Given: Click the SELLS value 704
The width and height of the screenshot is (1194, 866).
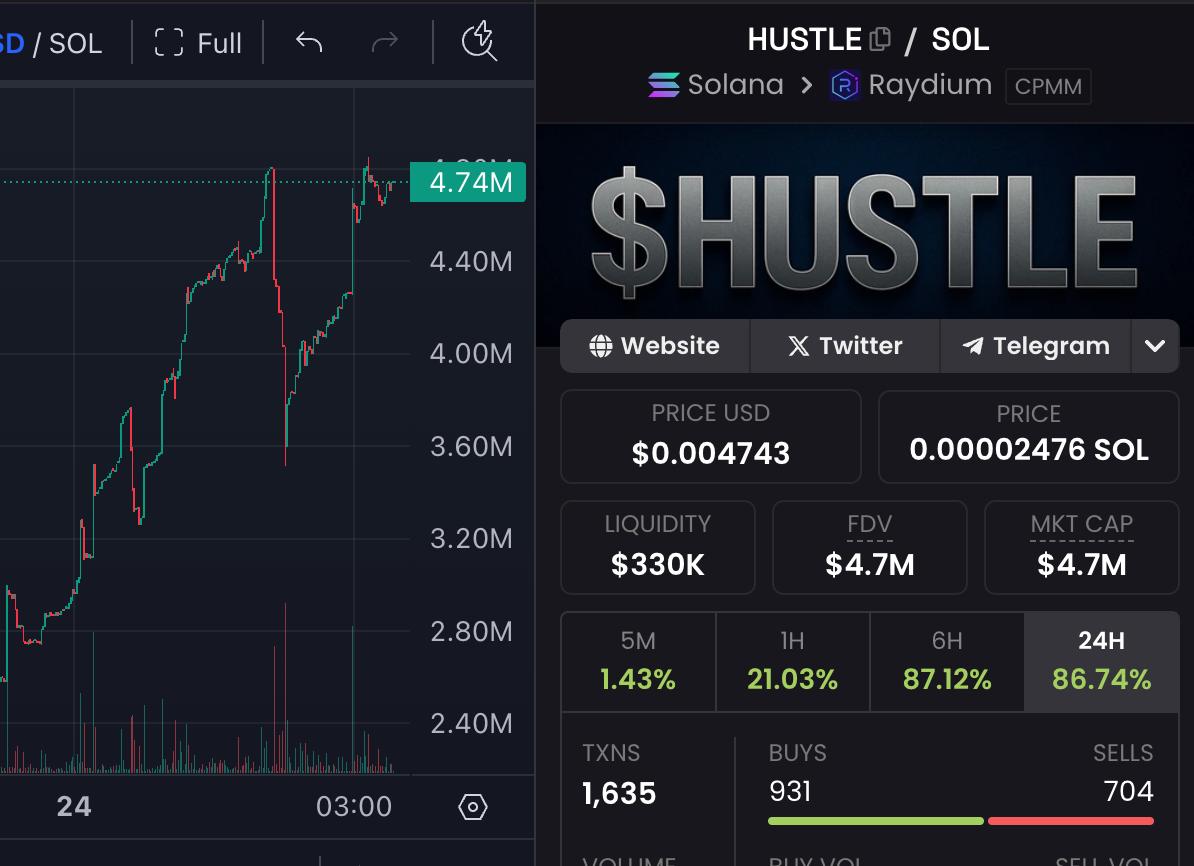Looking at the screenshot, I should (x=1129, y=791).
